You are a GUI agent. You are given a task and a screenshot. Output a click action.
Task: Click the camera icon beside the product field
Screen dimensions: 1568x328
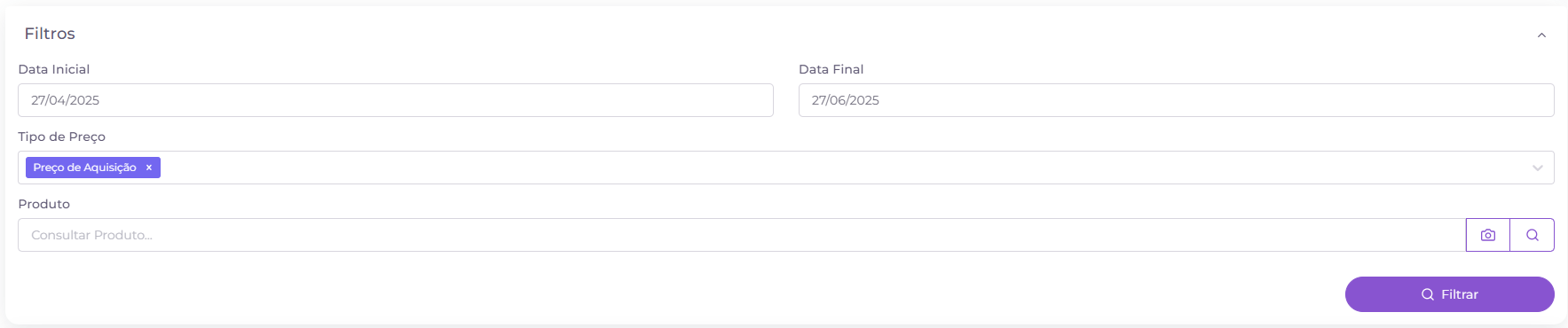(x=1488, y=235)
